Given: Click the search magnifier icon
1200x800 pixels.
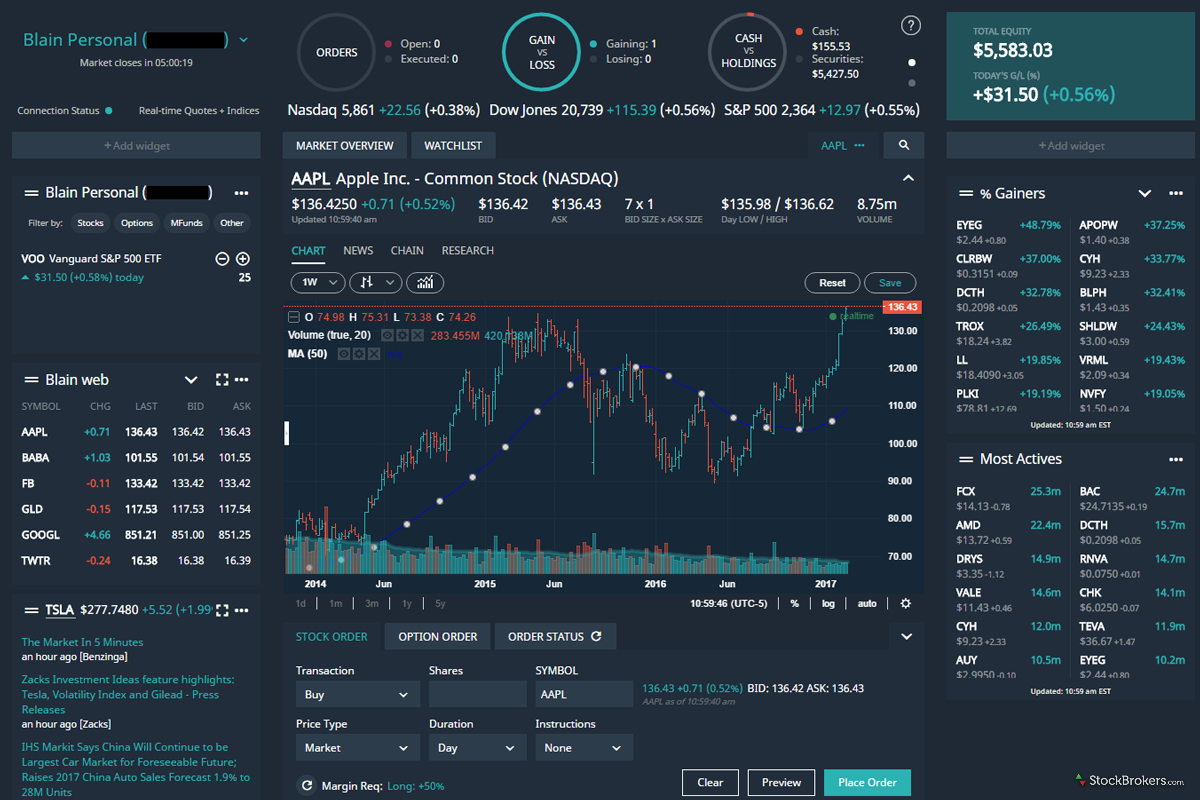Looking at the screenshot, I should pyautogui.click(x=904, y=146).
